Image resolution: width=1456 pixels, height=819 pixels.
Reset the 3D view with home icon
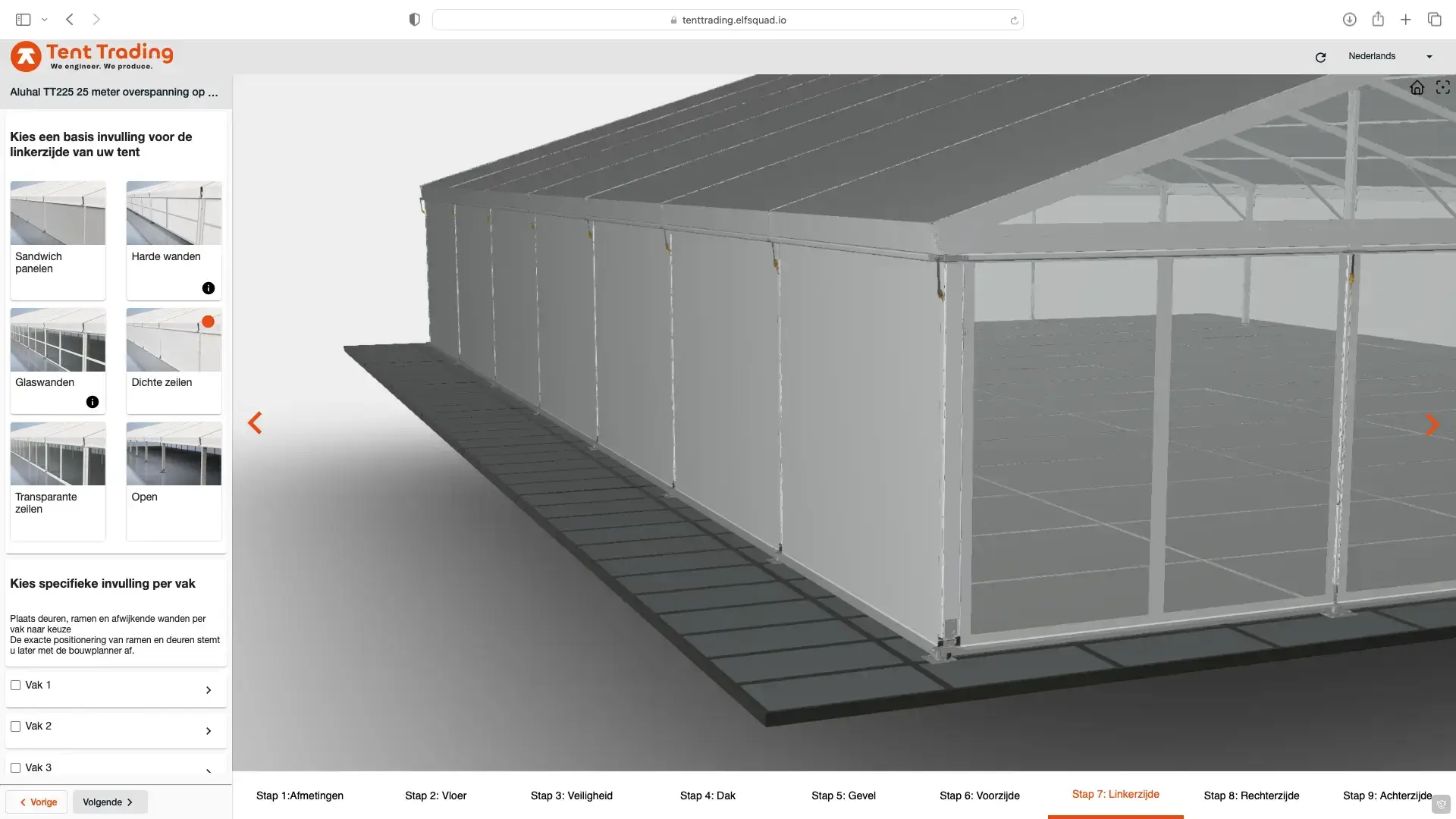coord(1417,88)
